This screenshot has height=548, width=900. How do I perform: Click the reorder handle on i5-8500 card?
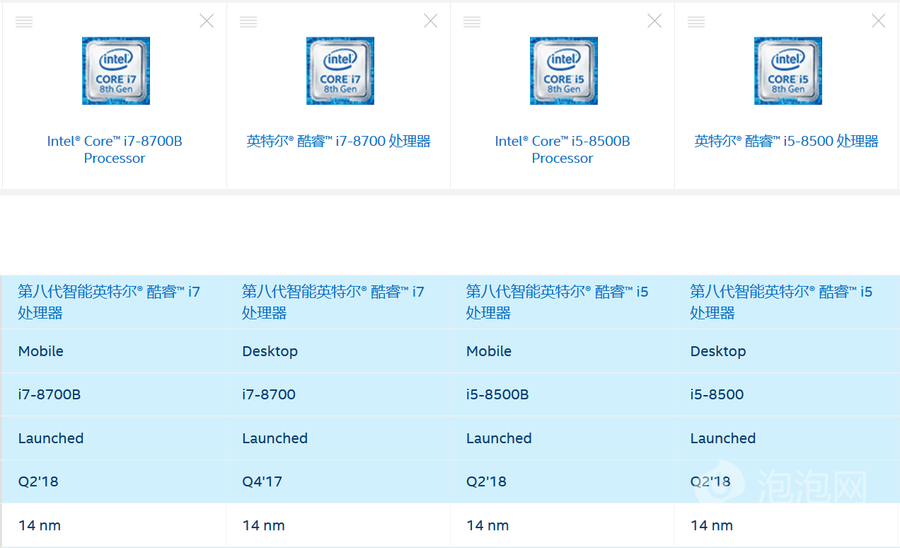click(x=696, y=22)
